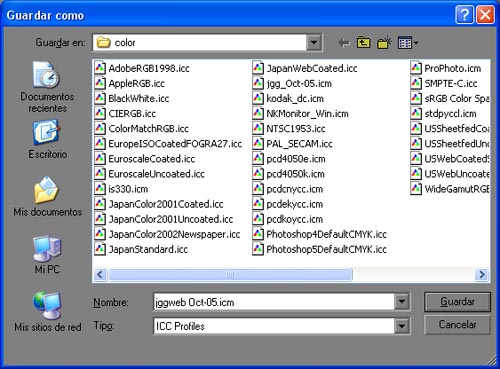This screenshot has height=369, width=500.
Task: Select the EuroscaleUncoated.icc file icon
Action: coord(100,174)
